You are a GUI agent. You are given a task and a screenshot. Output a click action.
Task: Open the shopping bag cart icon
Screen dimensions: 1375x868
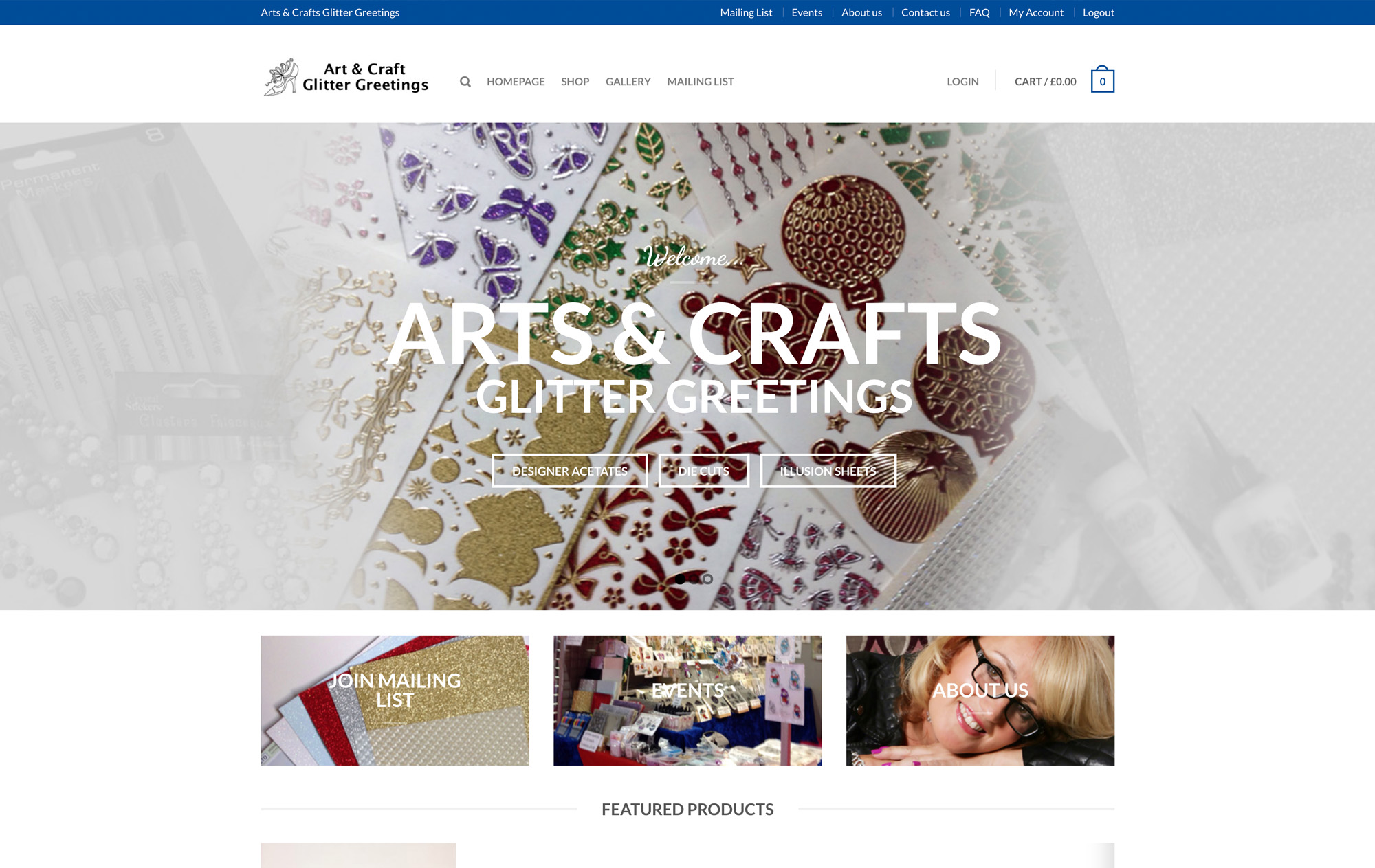[x=1102, y=80]
